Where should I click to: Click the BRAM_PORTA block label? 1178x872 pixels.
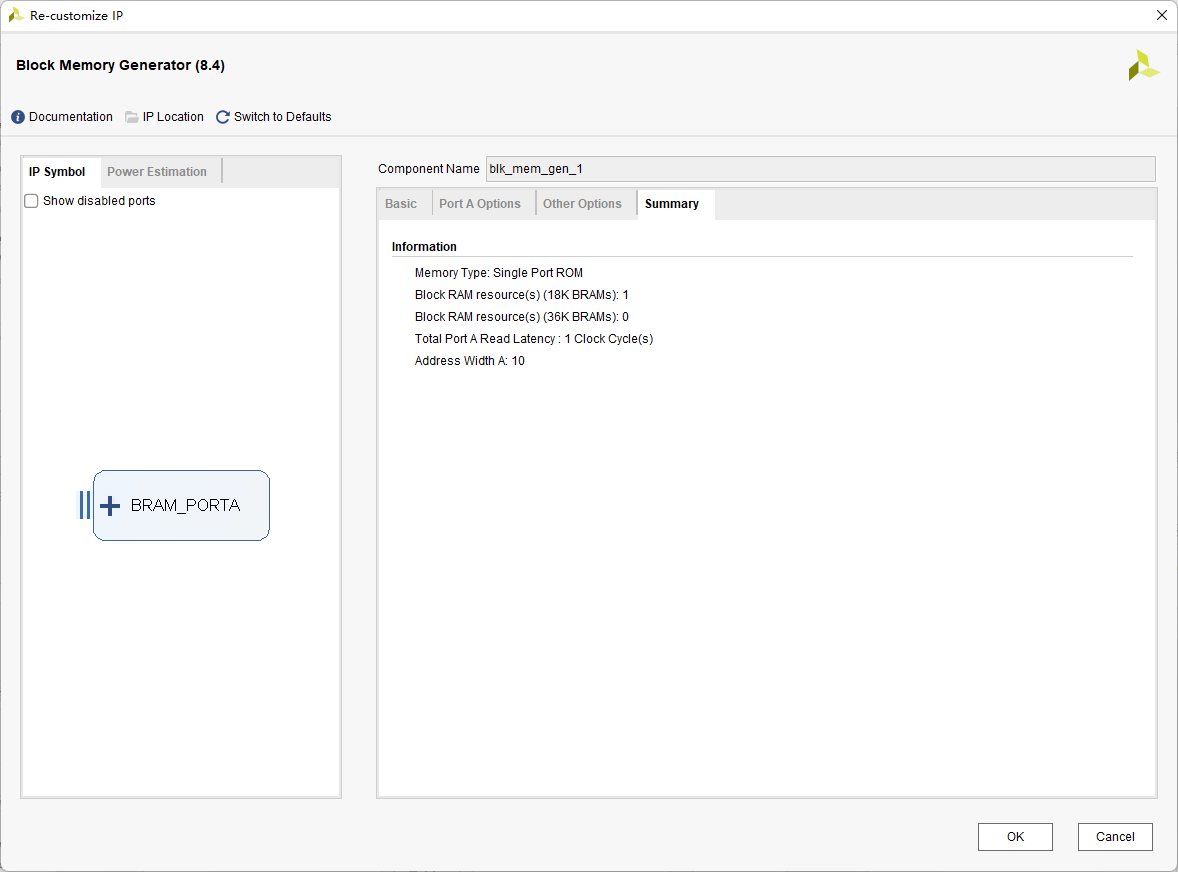pyautogui.click(x=186, y=505)
